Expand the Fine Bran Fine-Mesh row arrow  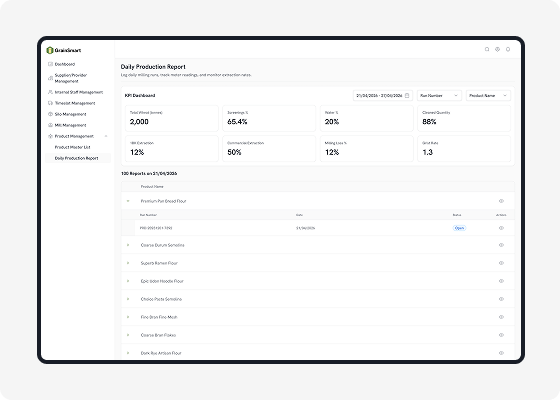click(x=128, y=317)
